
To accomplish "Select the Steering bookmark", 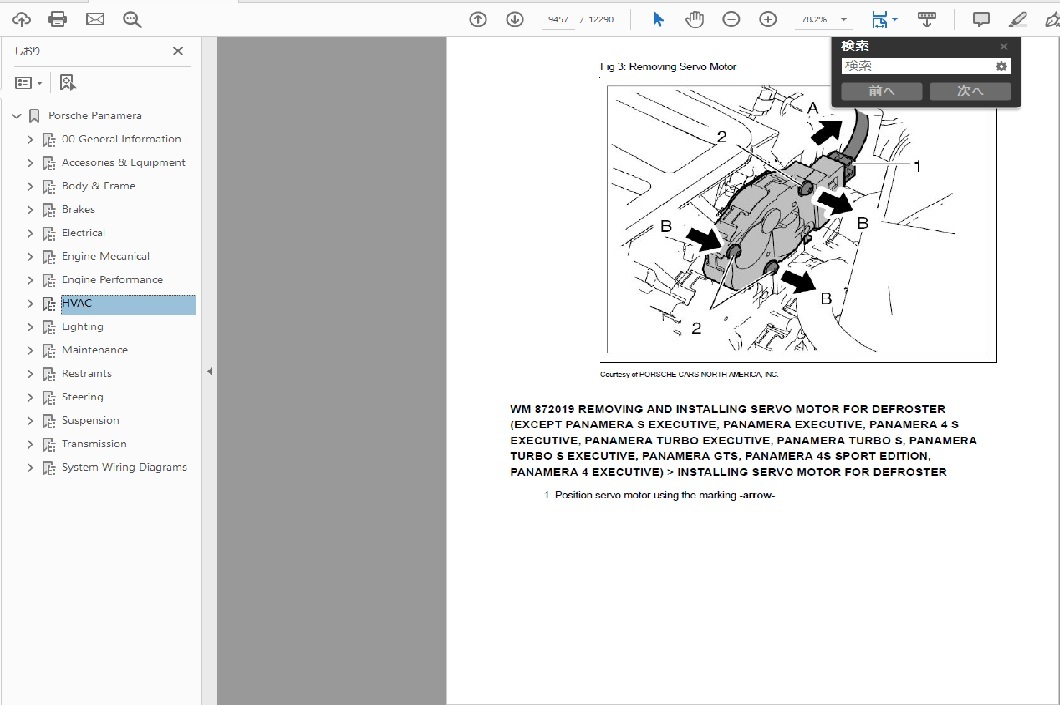I will tap(82, 397).
